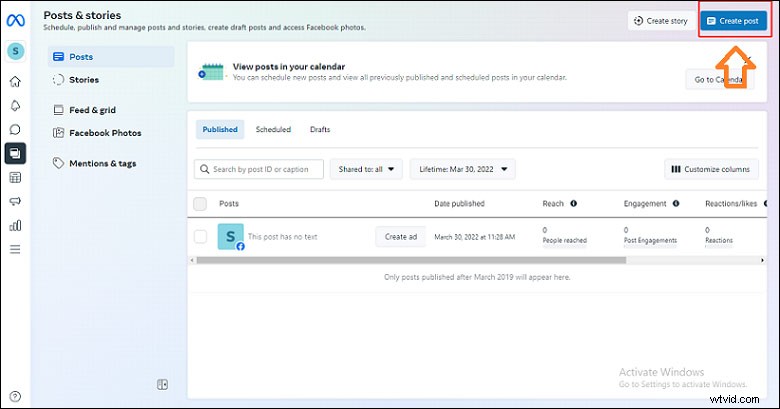Open Inbox chat bubble icon

15,129
